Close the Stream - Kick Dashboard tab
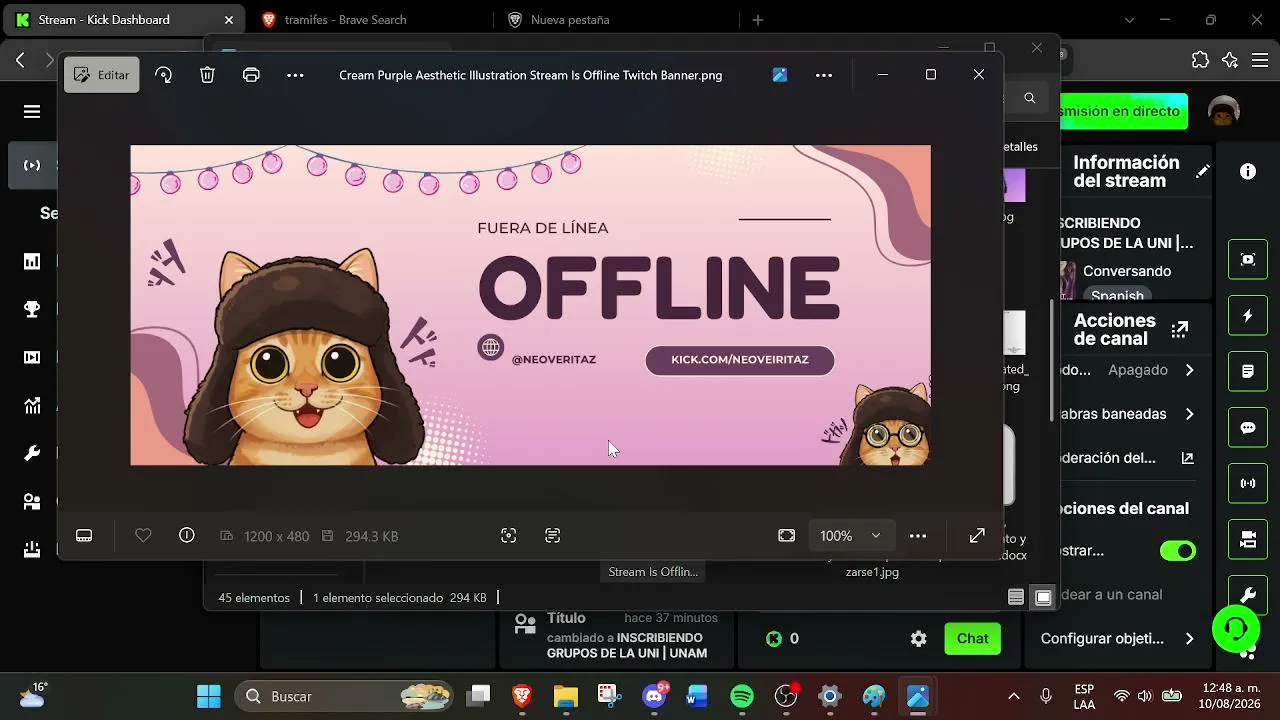This screenshot has width=1280, height=720. pos(229,20)
